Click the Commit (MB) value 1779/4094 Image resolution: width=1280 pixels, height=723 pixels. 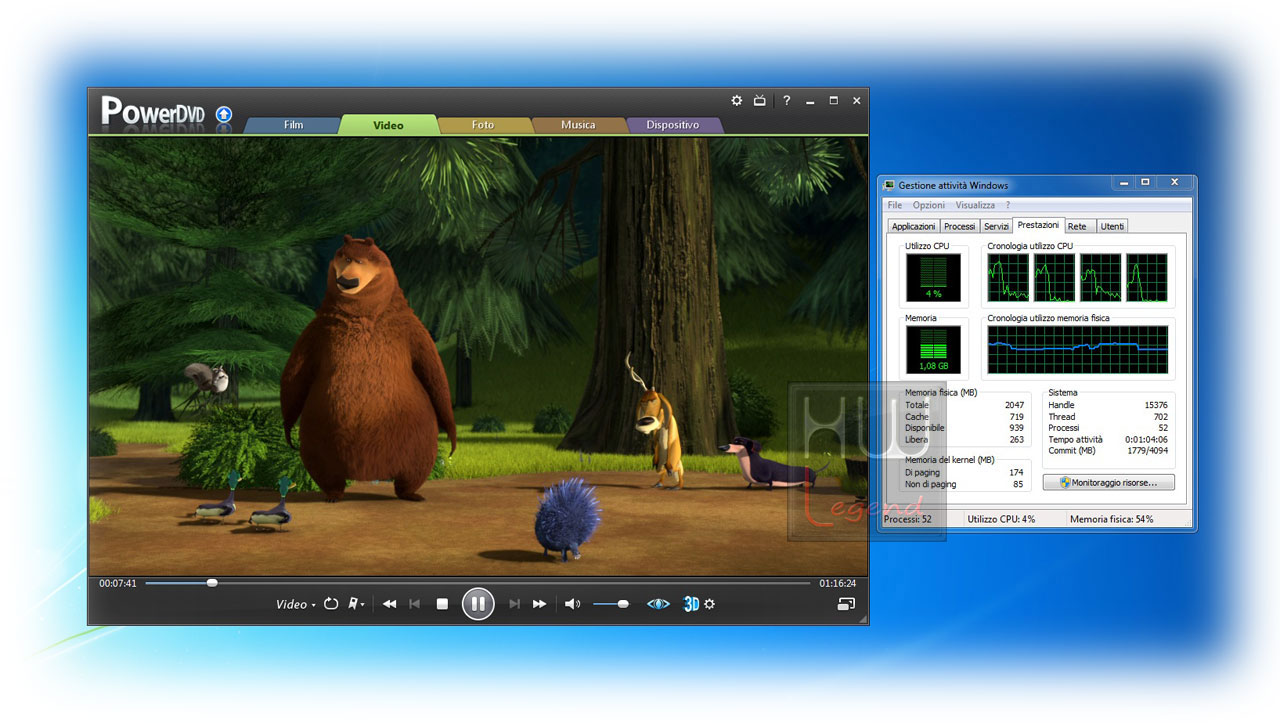1146,451
